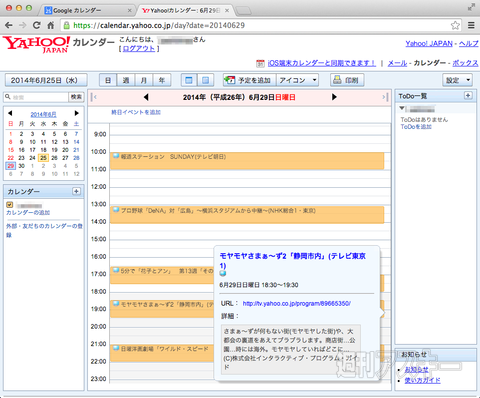
Task: Open プロ野球 DeNA 対 広島 event
Action: coord(247,215)
